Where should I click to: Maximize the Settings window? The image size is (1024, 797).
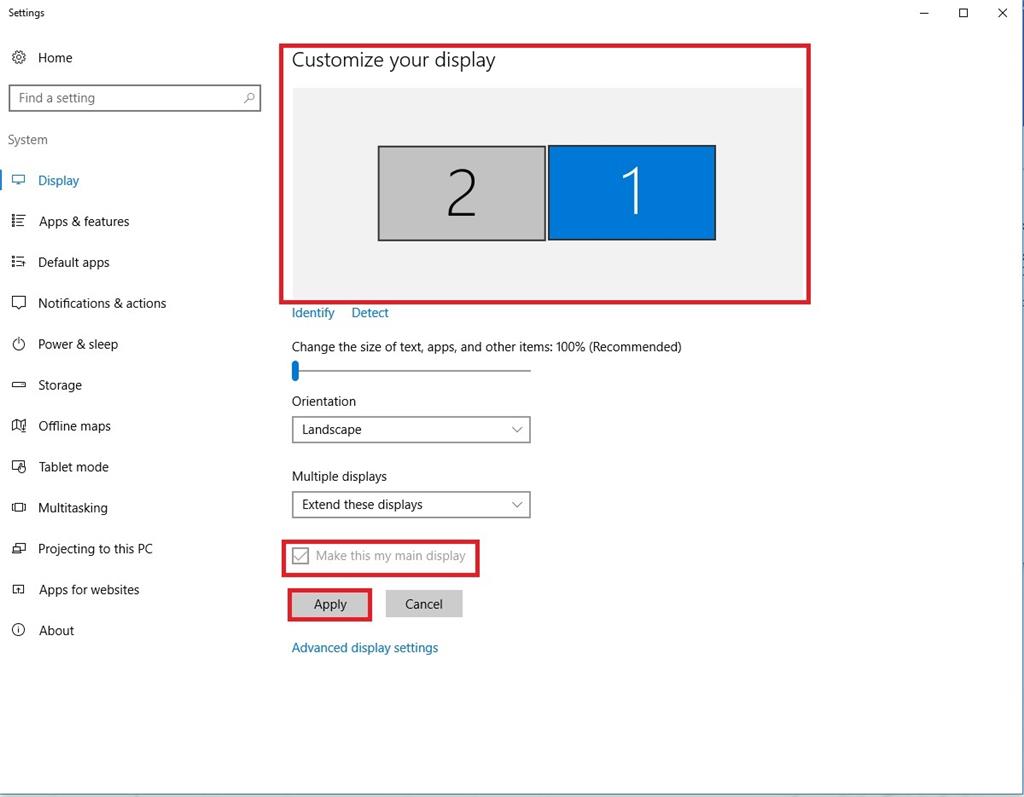[963, 13]
